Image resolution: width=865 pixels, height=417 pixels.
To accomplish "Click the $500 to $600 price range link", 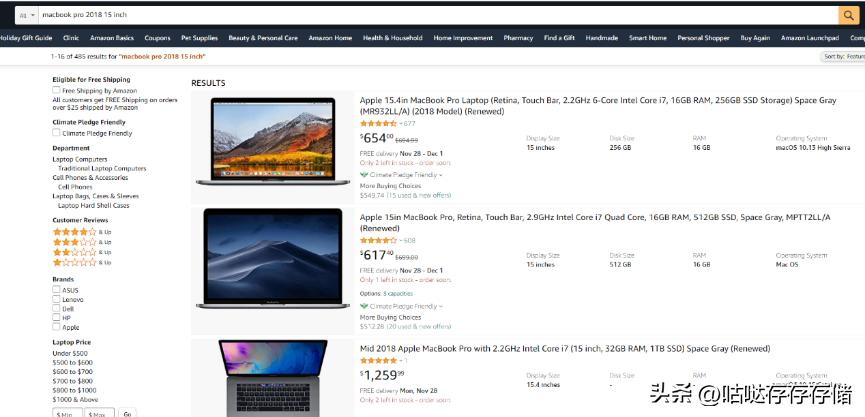I will (72, 362).
